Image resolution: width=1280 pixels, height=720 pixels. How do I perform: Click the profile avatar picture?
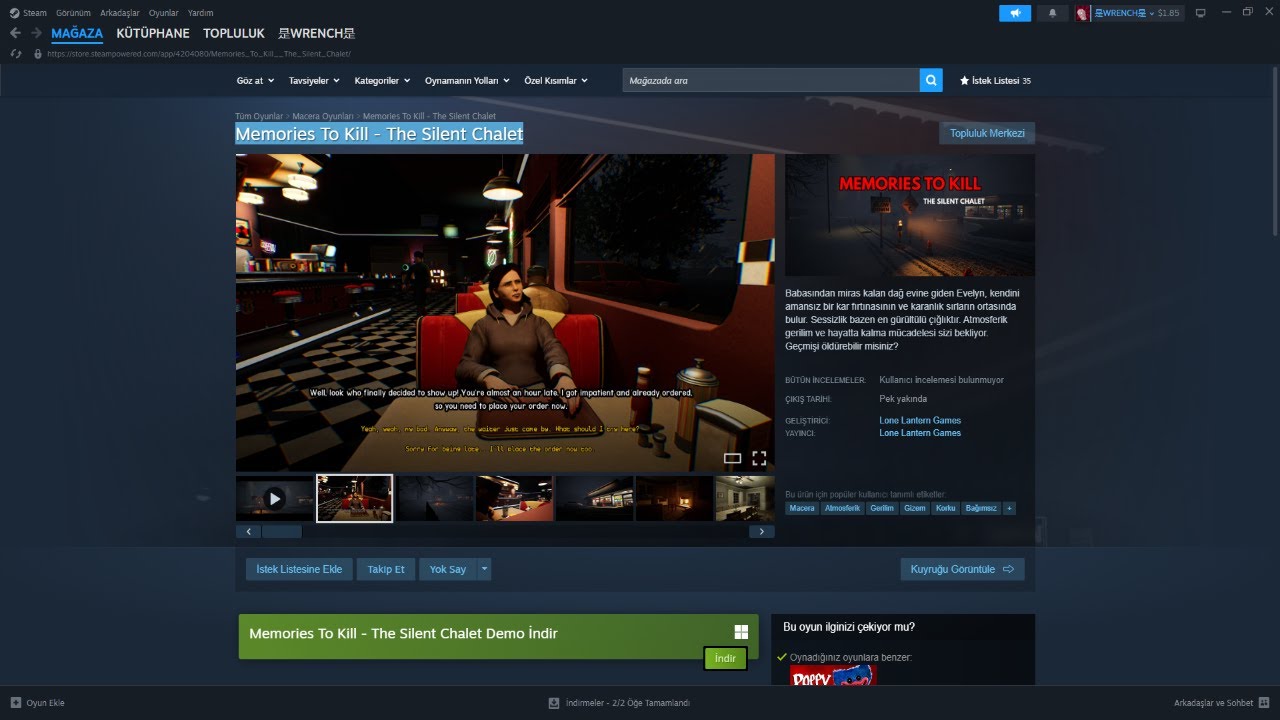(x=1082, y=13)
